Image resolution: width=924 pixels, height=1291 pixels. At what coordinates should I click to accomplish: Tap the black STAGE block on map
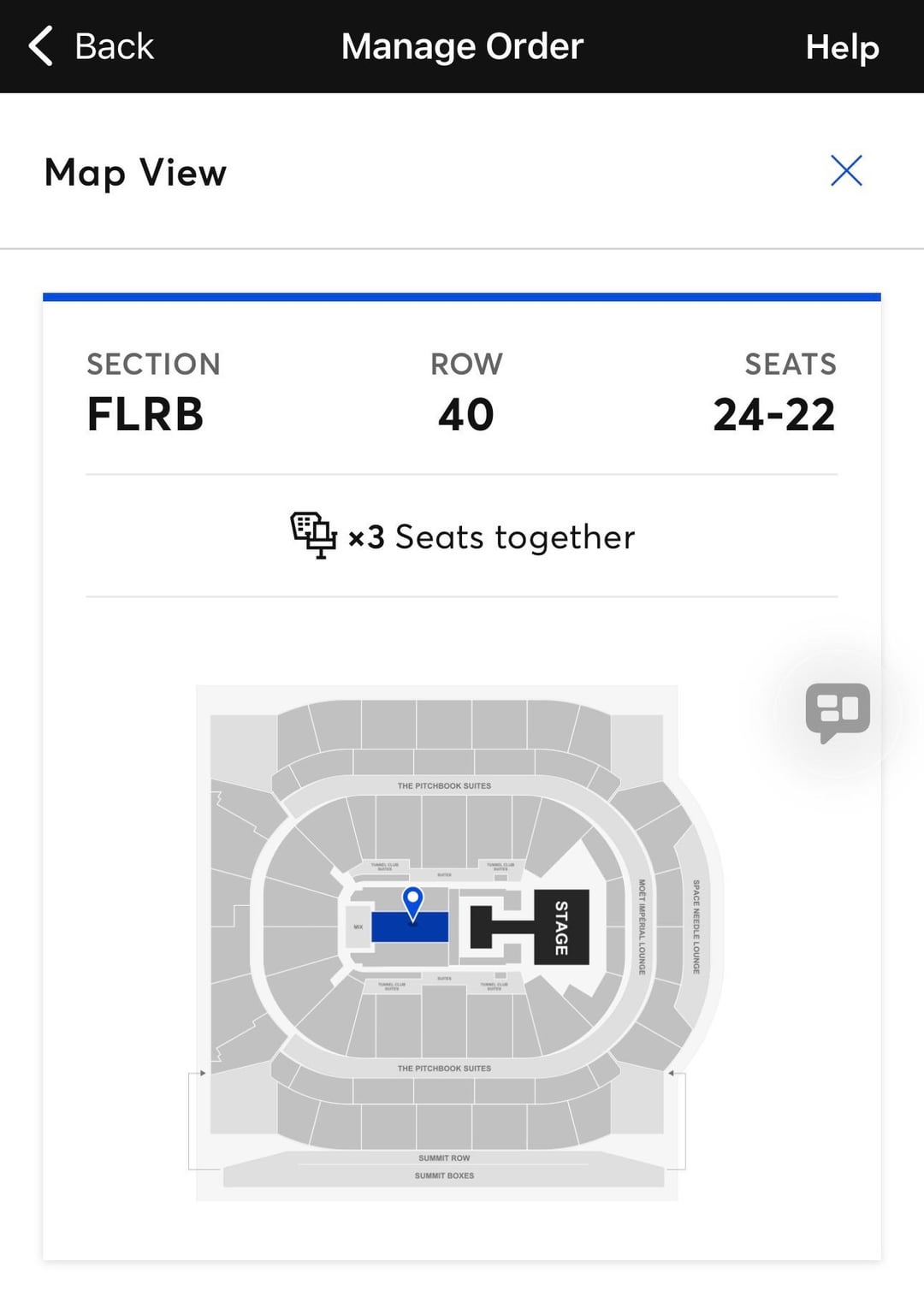click(561, 927)
